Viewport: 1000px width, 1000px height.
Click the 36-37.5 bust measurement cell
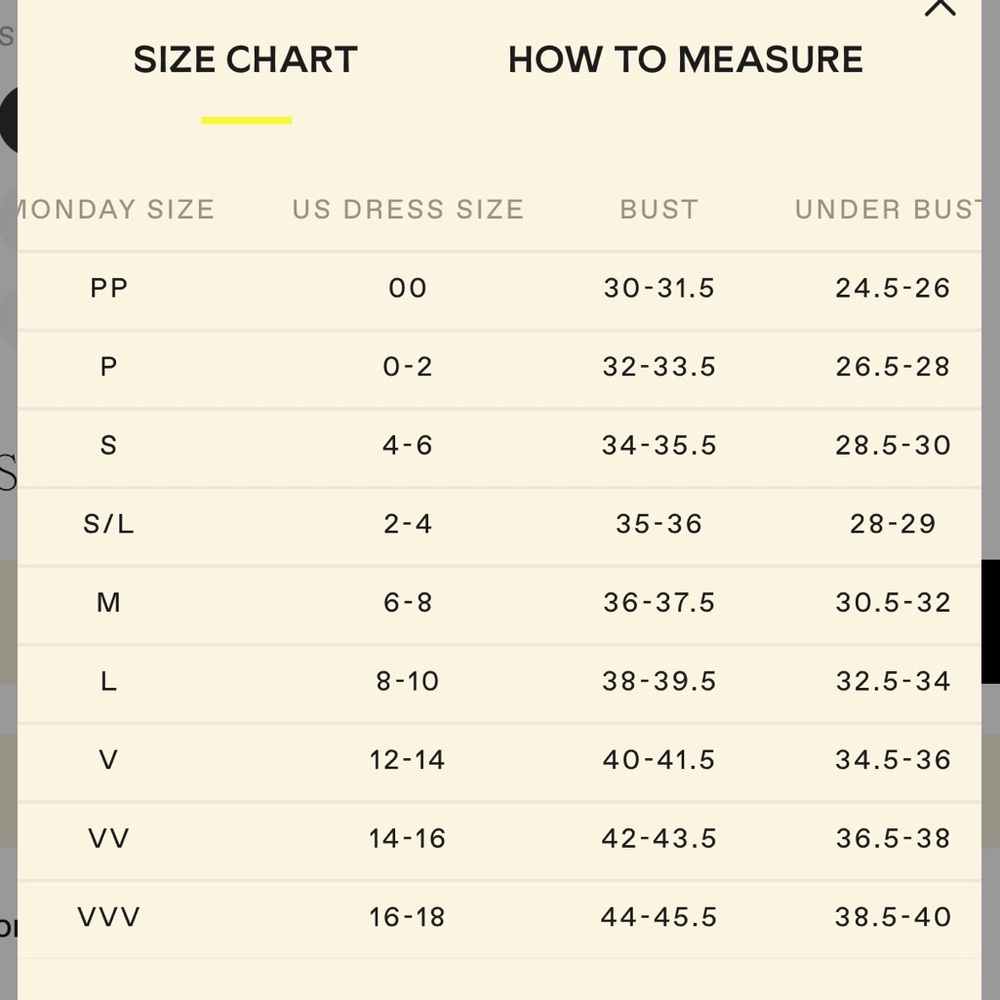pyautogui.click(x=659, y=603)
